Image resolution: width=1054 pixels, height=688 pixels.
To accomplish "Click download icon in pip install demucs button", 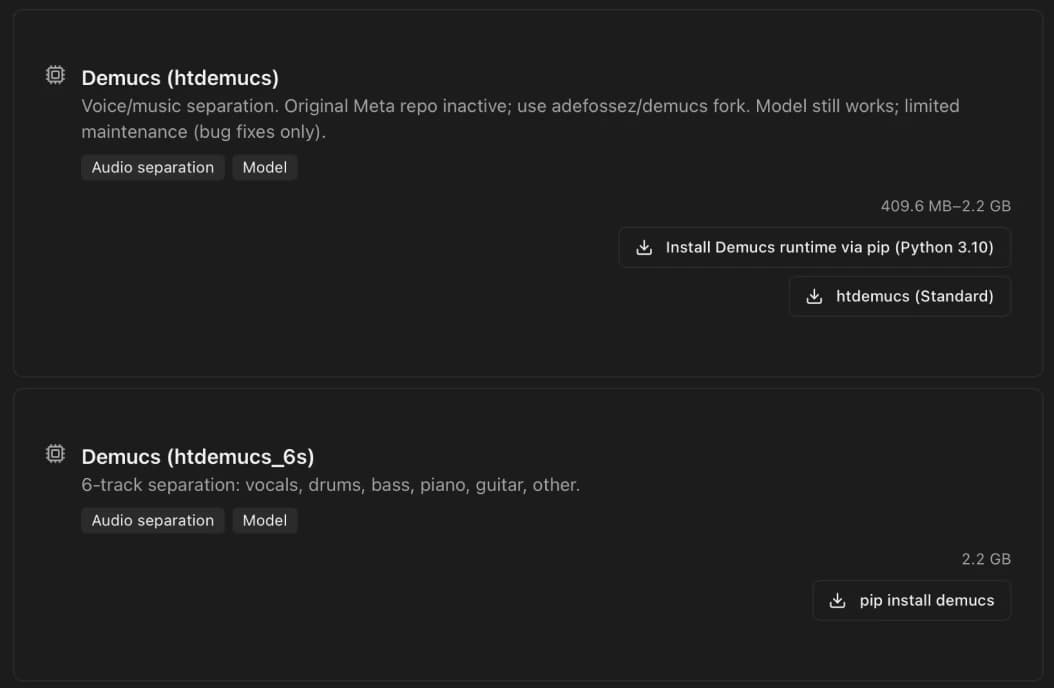I will [838, 600].
